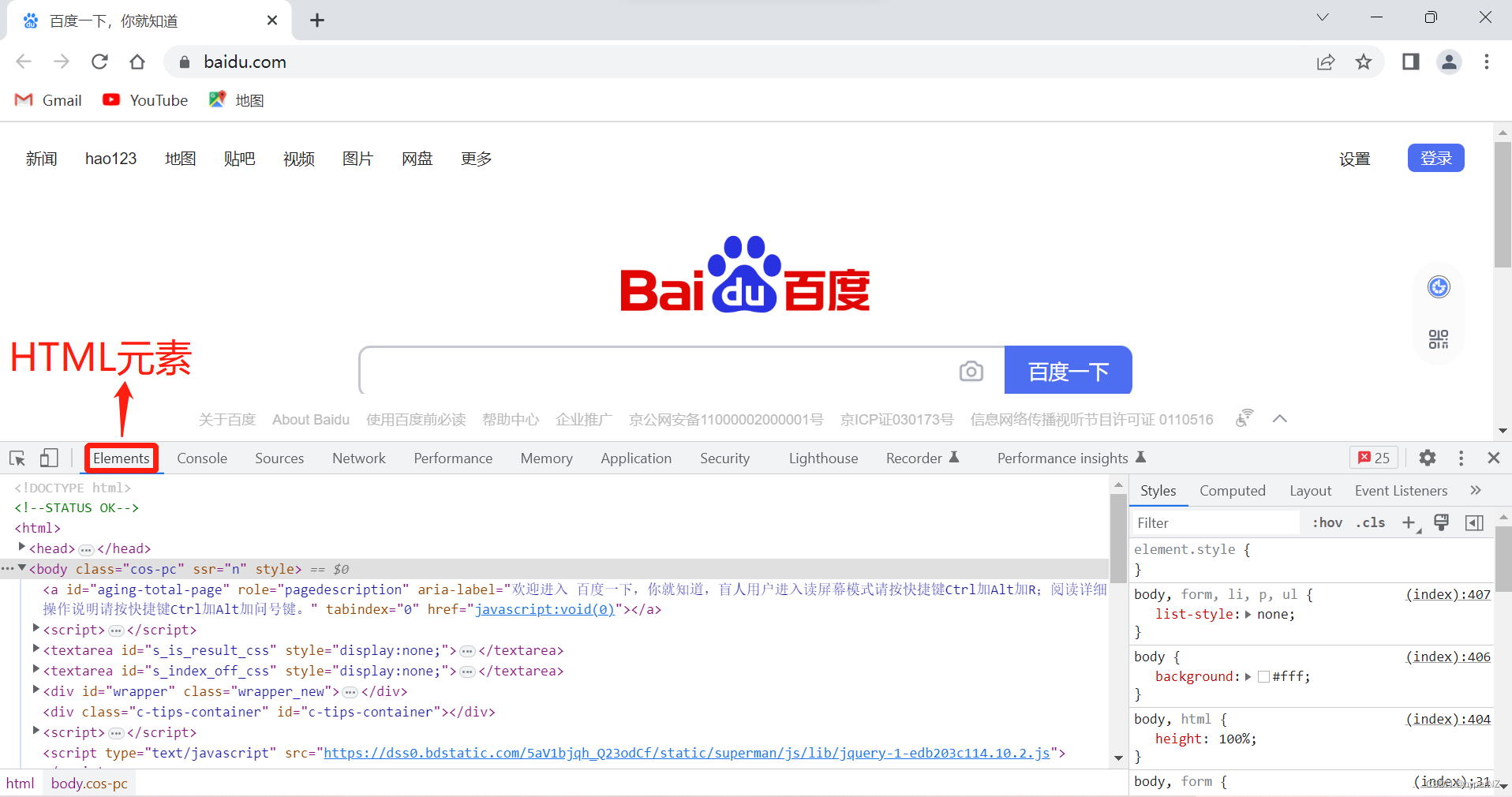
Task: Open the 设置 settings link
Action: click(1354, 159)
